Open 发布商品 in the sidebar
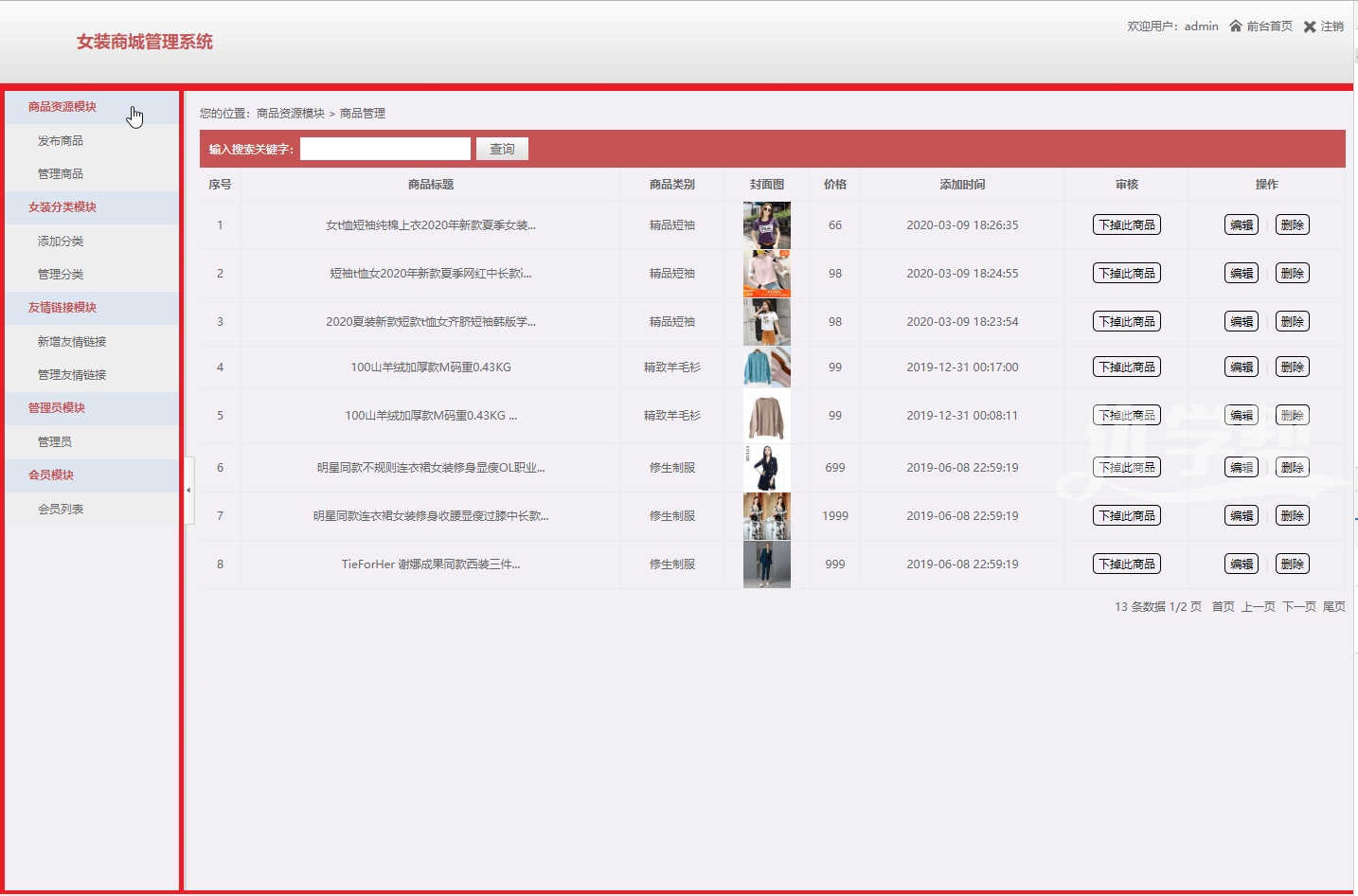 click(61, 141)
